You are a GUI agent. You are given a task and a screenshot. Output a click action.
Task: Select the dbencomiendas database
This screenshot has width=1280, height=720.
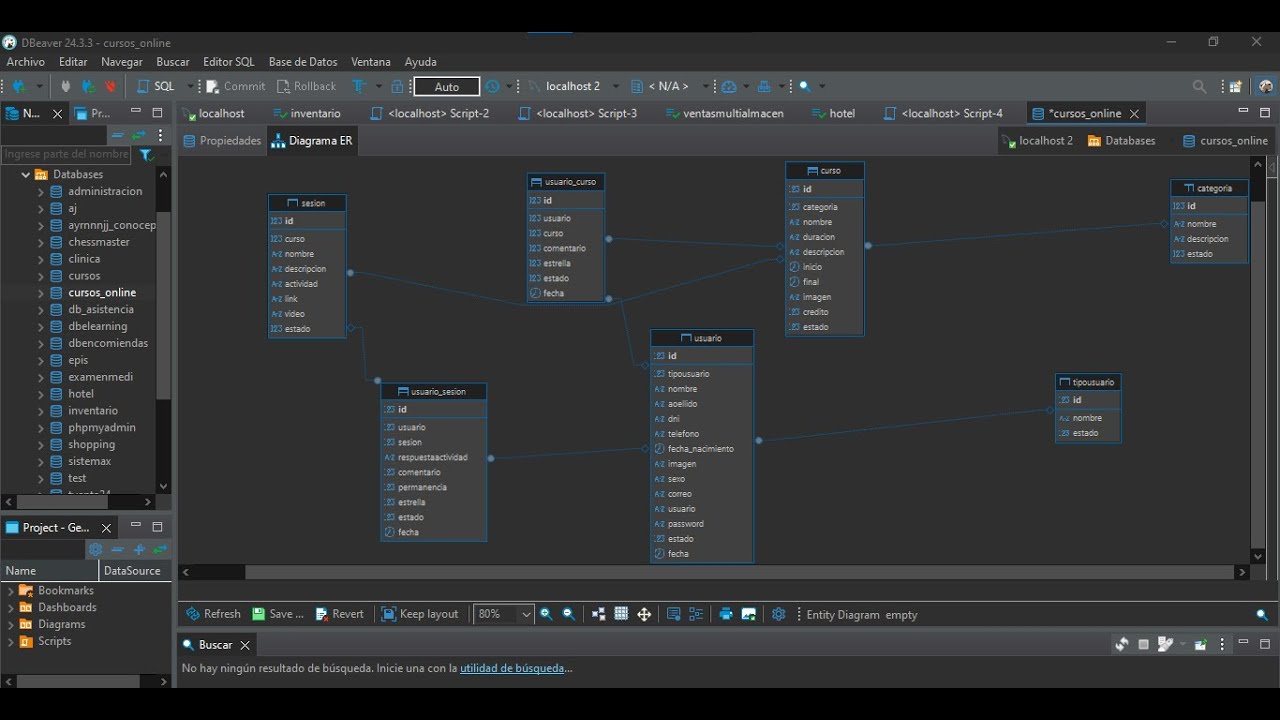[x=108, y=343]
